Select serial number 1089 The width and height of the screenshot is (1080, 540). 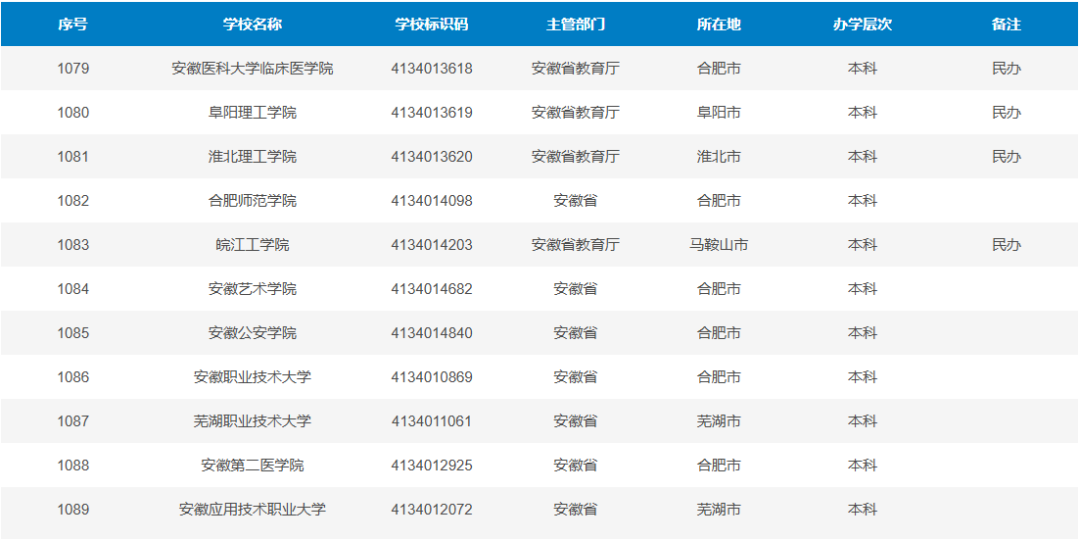[x=73, y=509]
